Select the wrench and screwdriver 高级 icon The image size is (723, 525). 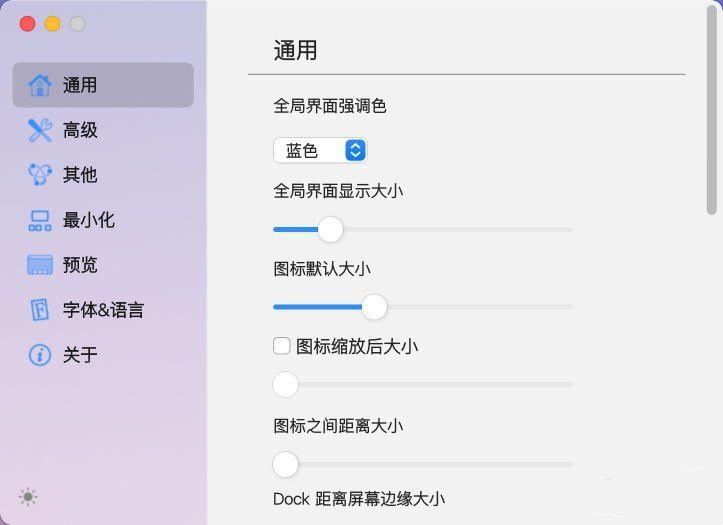40,130
